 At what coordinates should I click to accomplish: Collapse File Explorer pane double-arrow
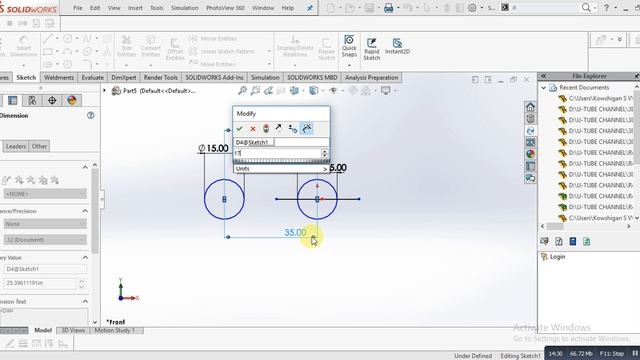point(543,76)
